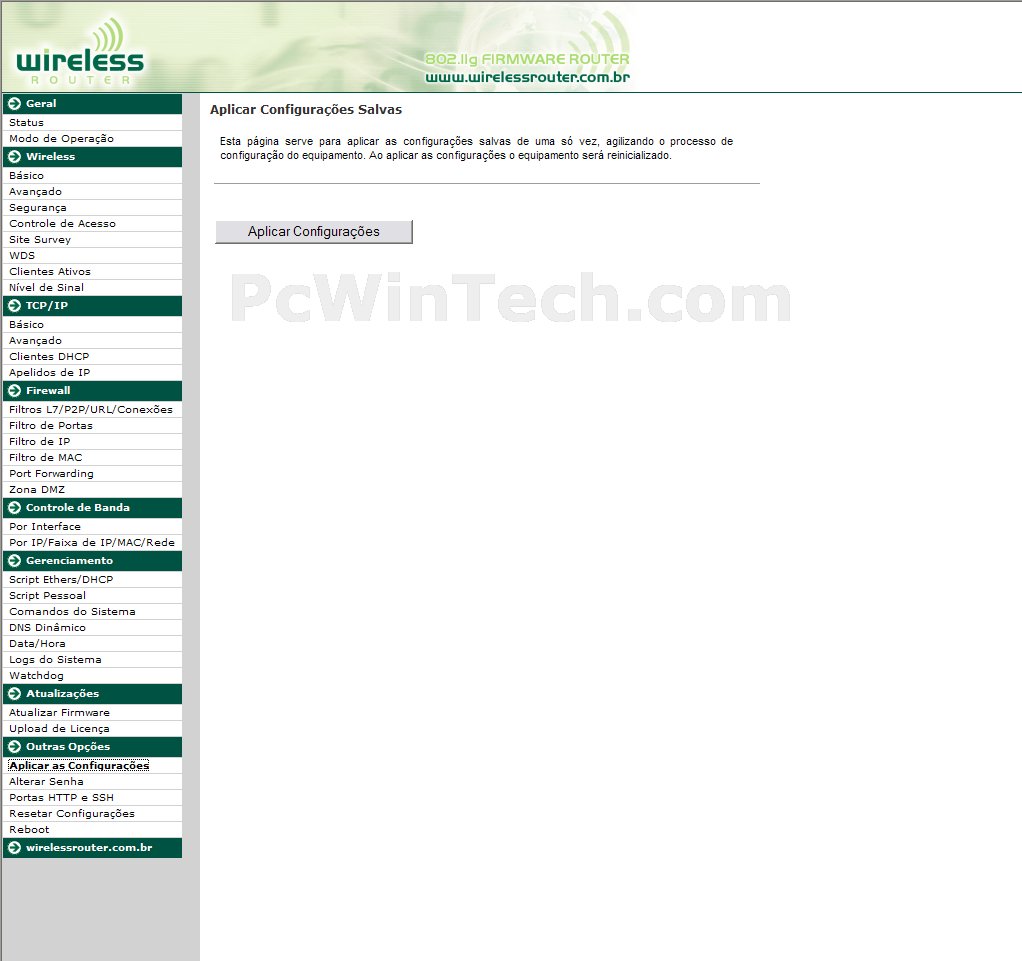
Task: Open Filtro de Portas page
Action: coord(51,426)
